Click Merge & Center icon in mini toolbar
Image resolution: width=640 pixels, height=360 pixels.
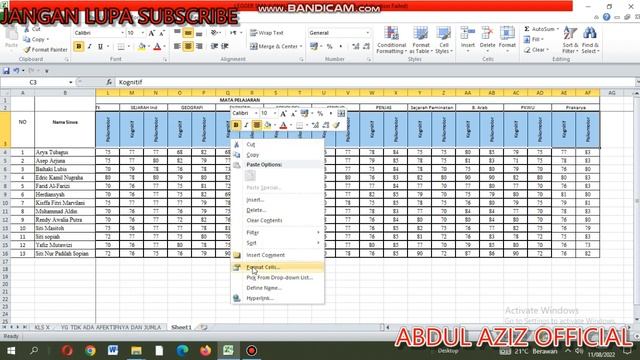[x=341, y=113]
